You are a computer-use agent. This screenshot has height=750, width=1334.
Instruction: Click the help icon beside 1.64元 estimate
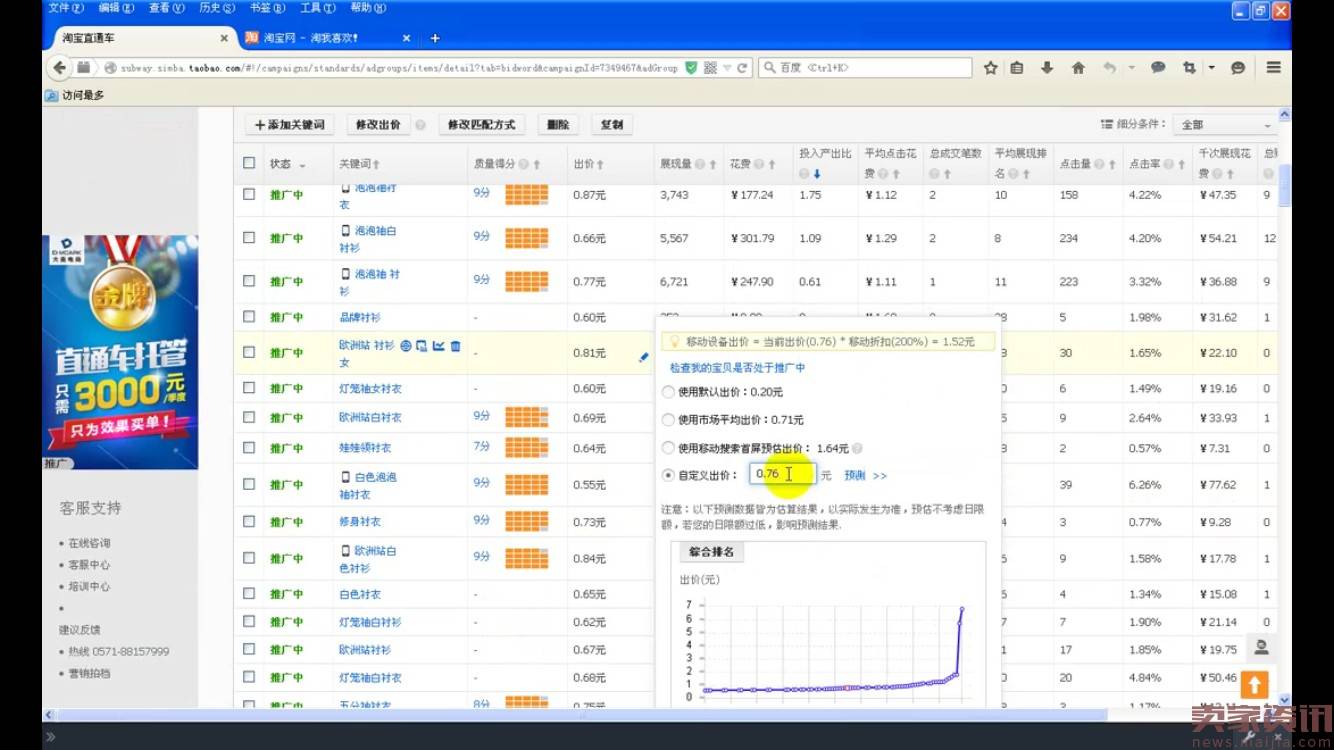click(x=857, y=449)
